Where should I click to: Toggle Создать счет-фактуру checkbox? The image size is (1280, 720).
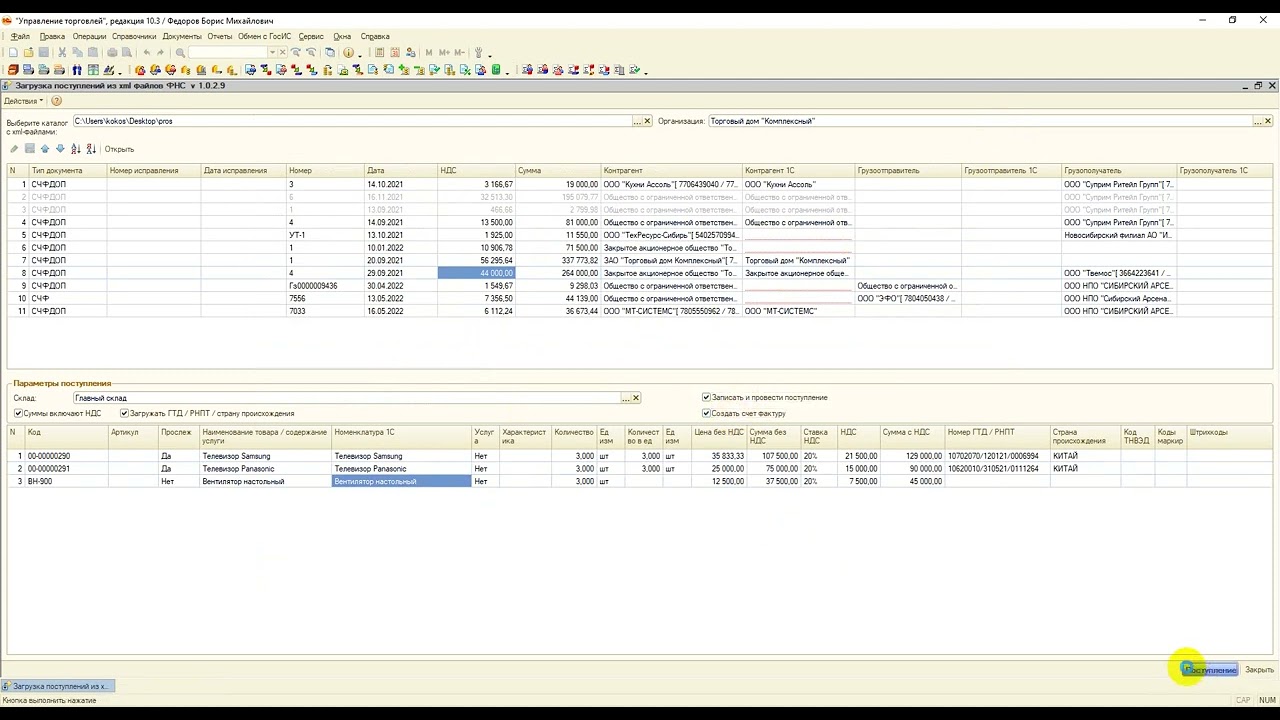tap(706, 413)
